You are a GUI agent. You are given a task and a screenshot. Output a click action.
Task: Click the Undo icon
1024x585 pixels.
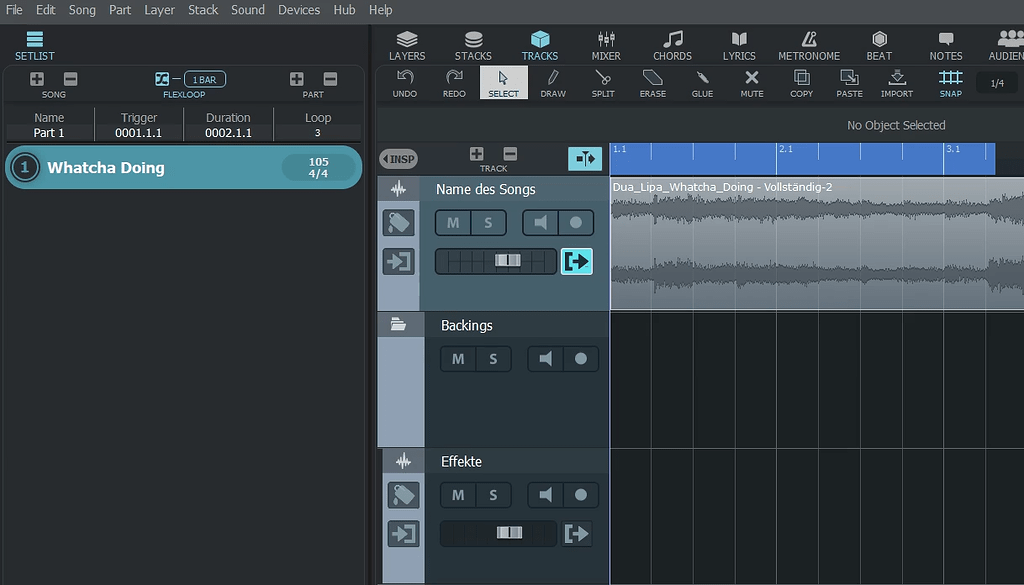[404, 82]
